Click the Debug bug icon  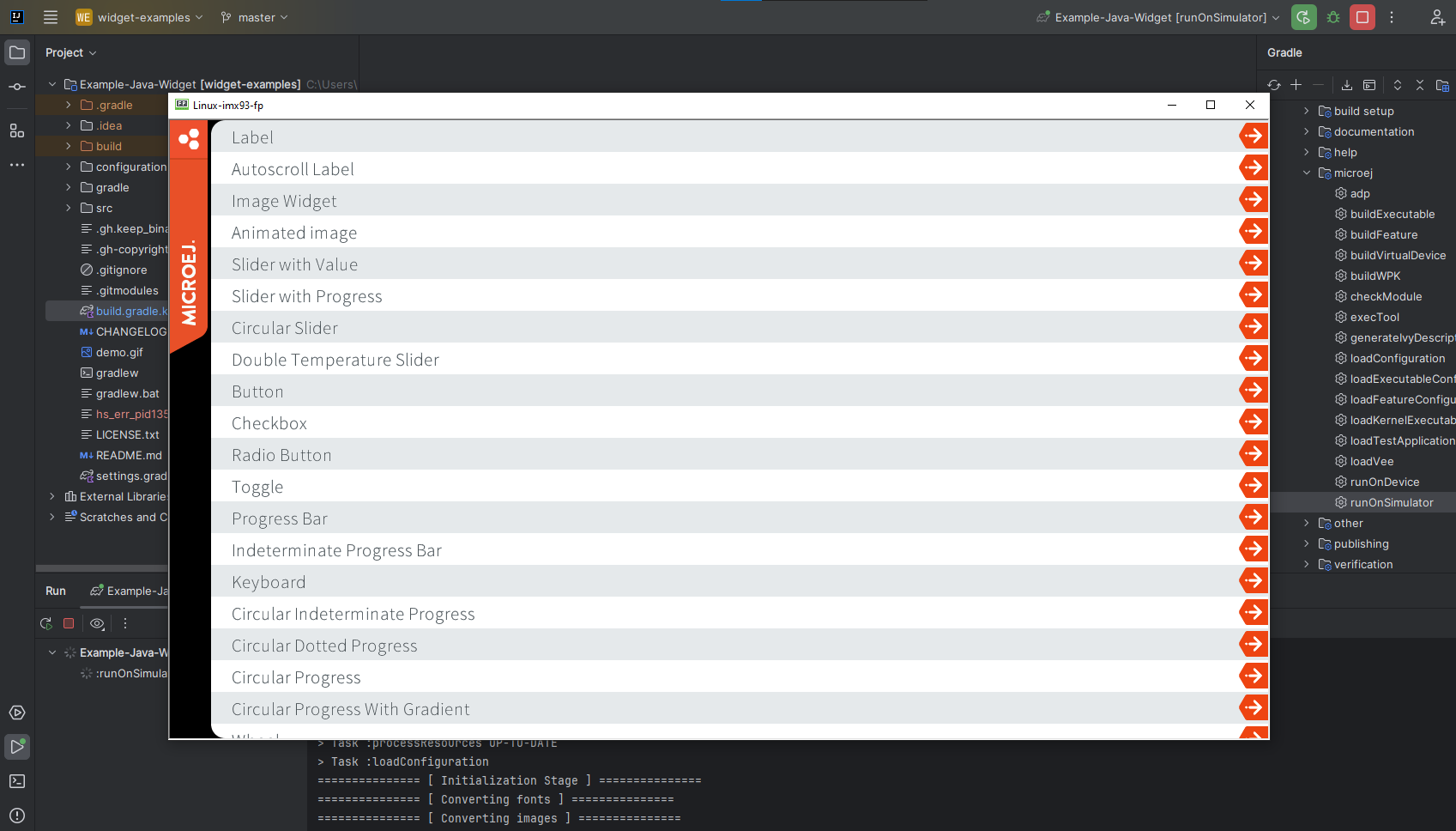click(1333, 17)
